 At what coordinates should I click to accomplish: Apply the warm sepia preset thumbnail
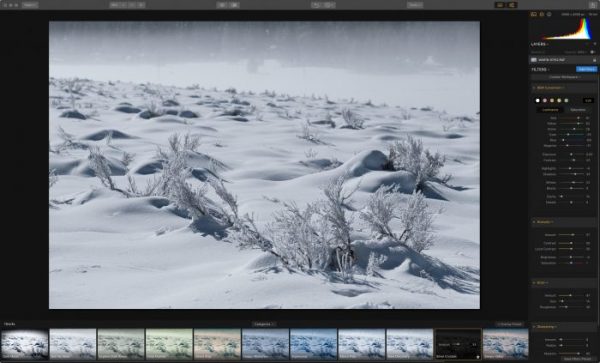[x=217, y=344]
